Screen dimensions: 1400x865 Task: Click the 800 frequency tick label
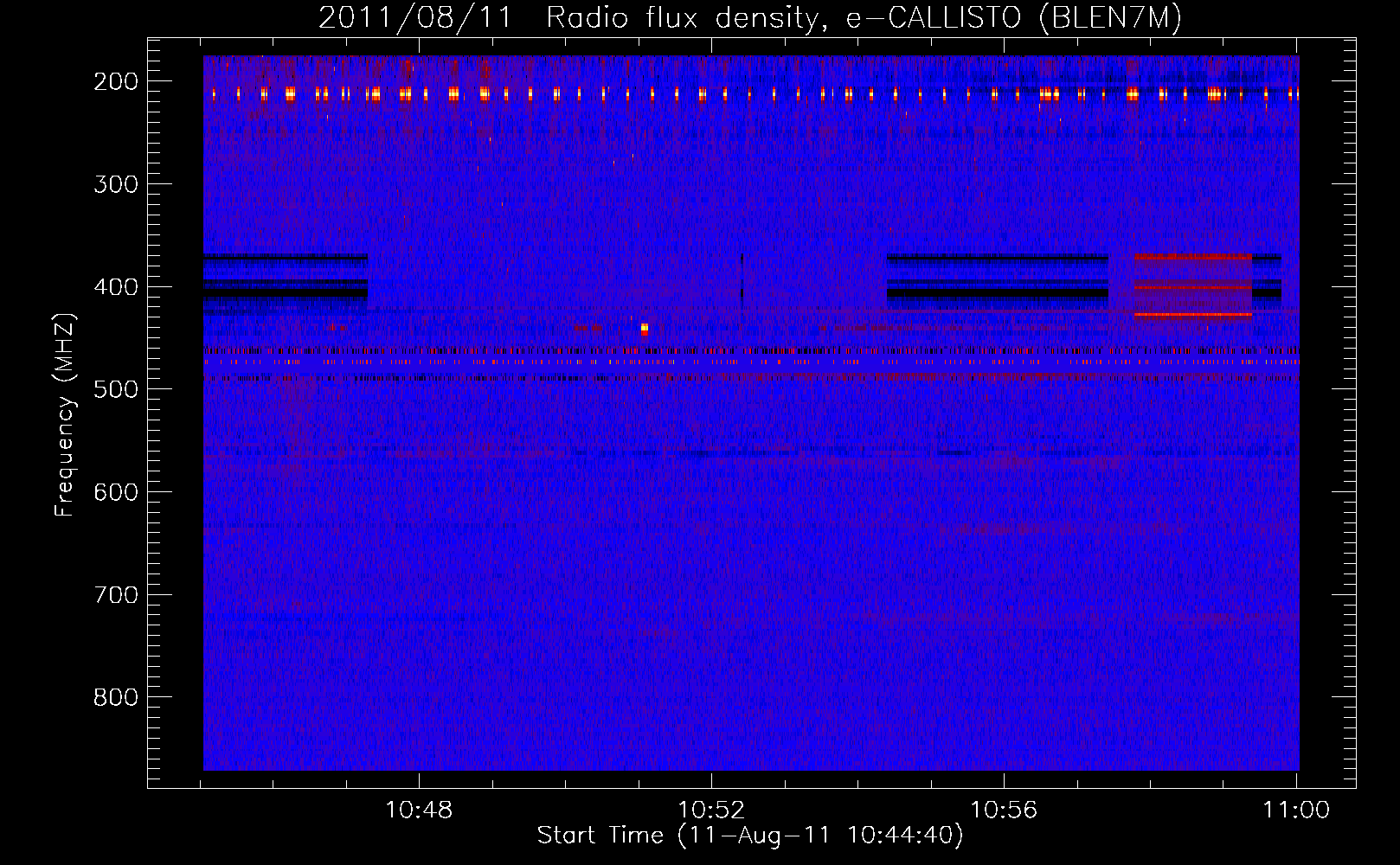116,697
